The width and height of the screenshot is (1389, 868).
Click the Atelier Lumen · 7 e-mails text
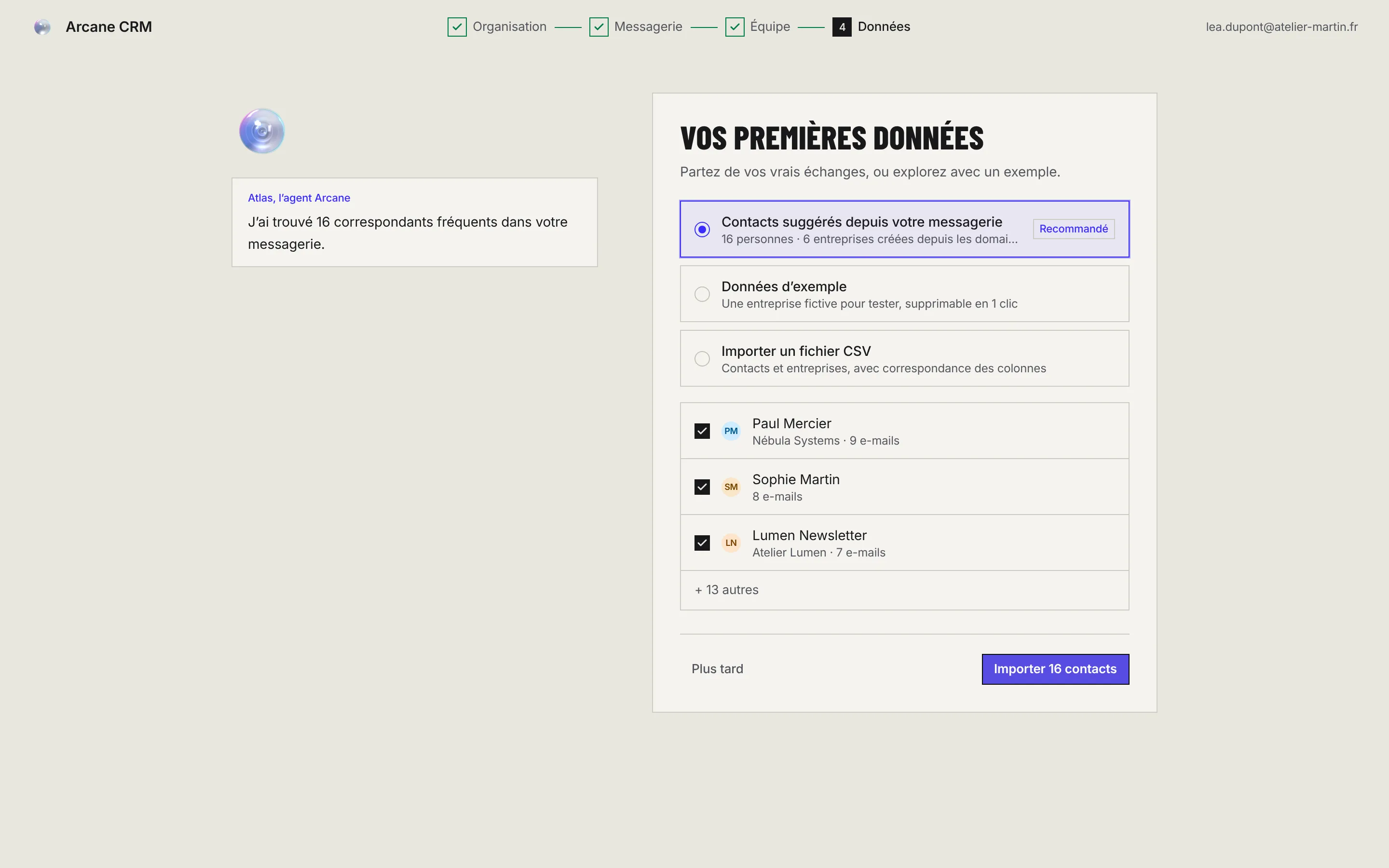[818, 553]
